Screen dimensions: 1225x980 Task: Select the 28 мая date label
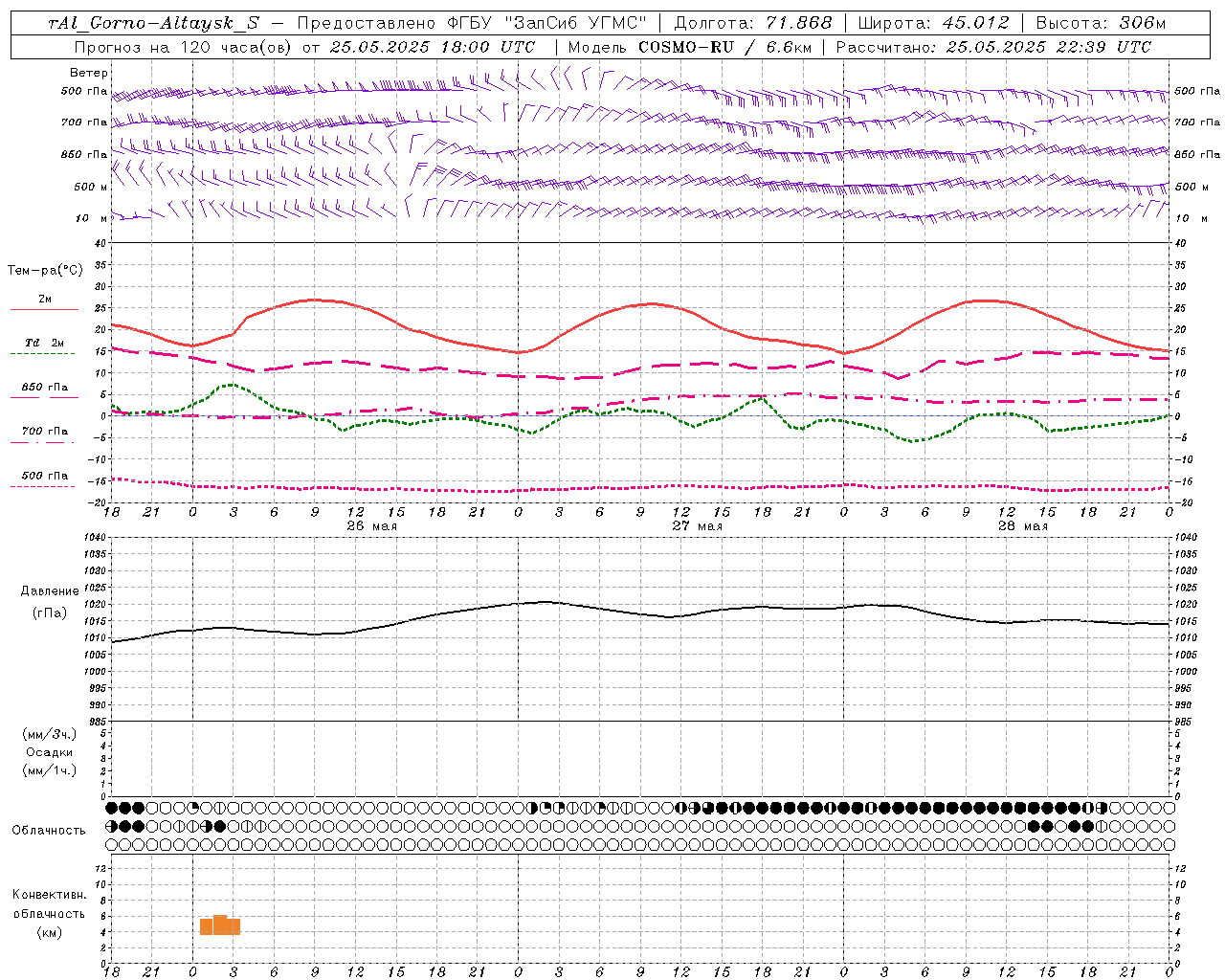[1023, 526]
